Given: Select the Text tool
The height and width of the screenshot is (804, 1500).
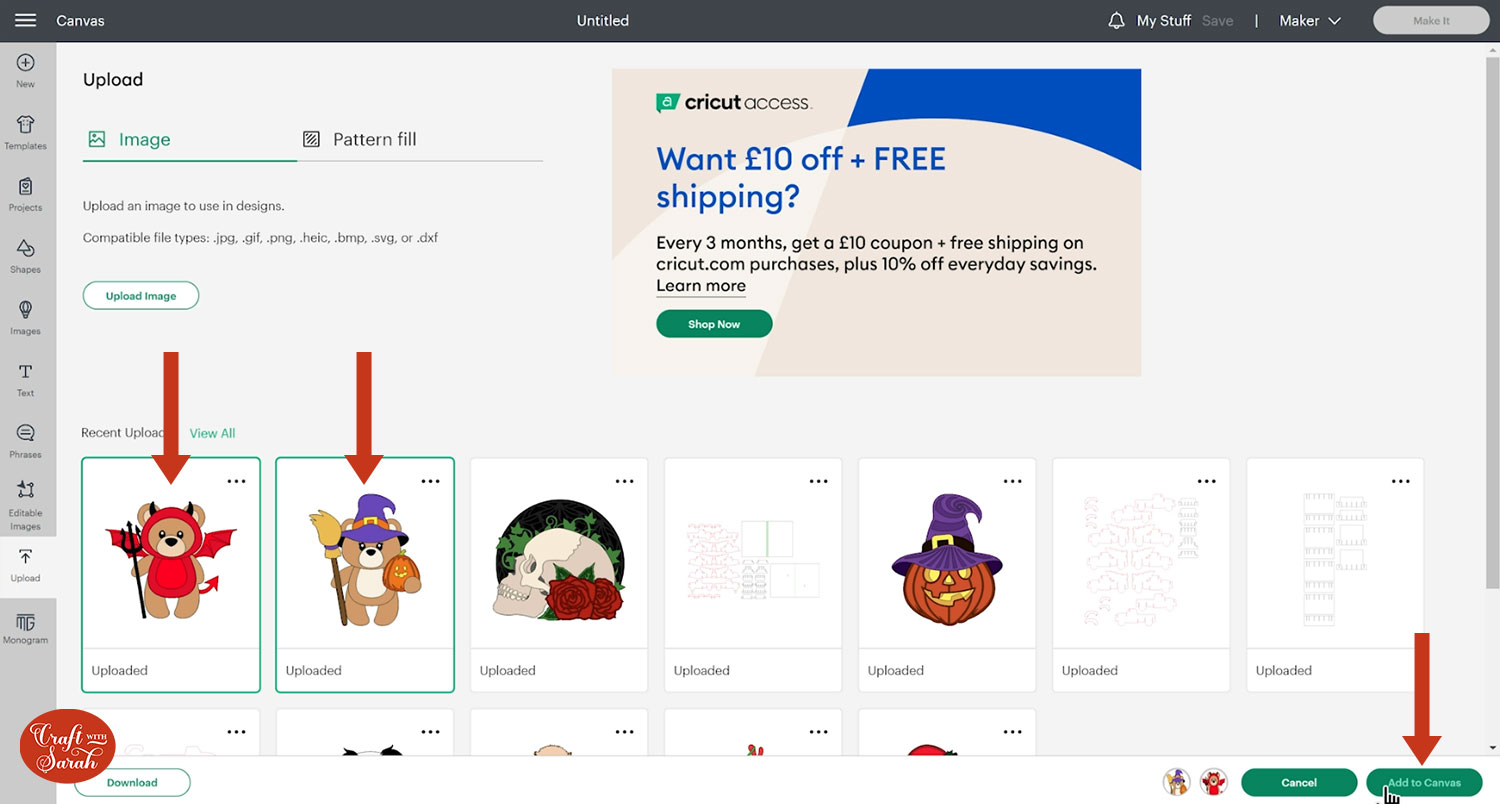Looking at the screenshot, I should [26, 378].
